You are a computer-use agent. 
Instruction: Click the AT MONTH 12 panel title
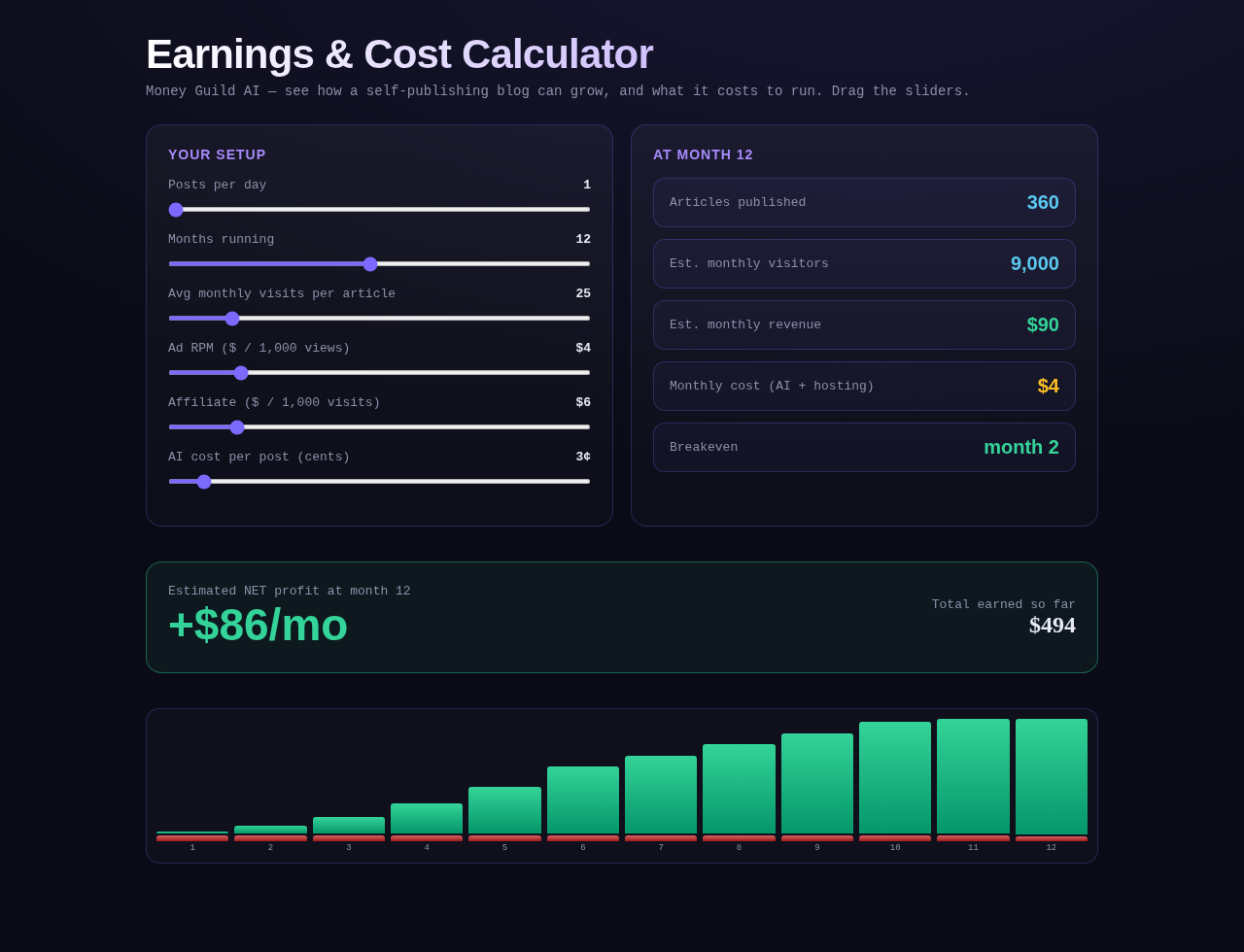point(703,154)
